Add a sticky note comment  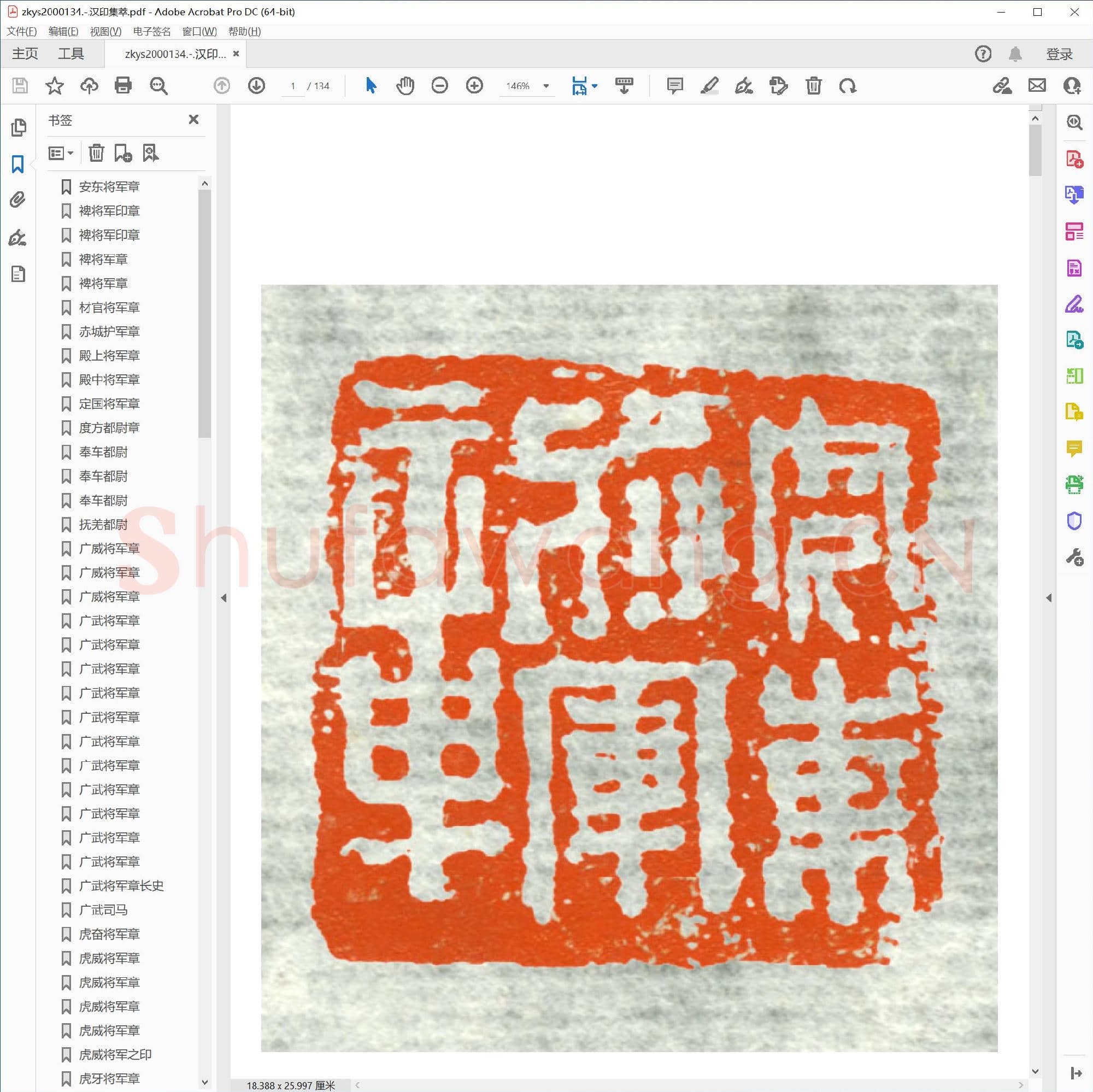click(674, 86)
